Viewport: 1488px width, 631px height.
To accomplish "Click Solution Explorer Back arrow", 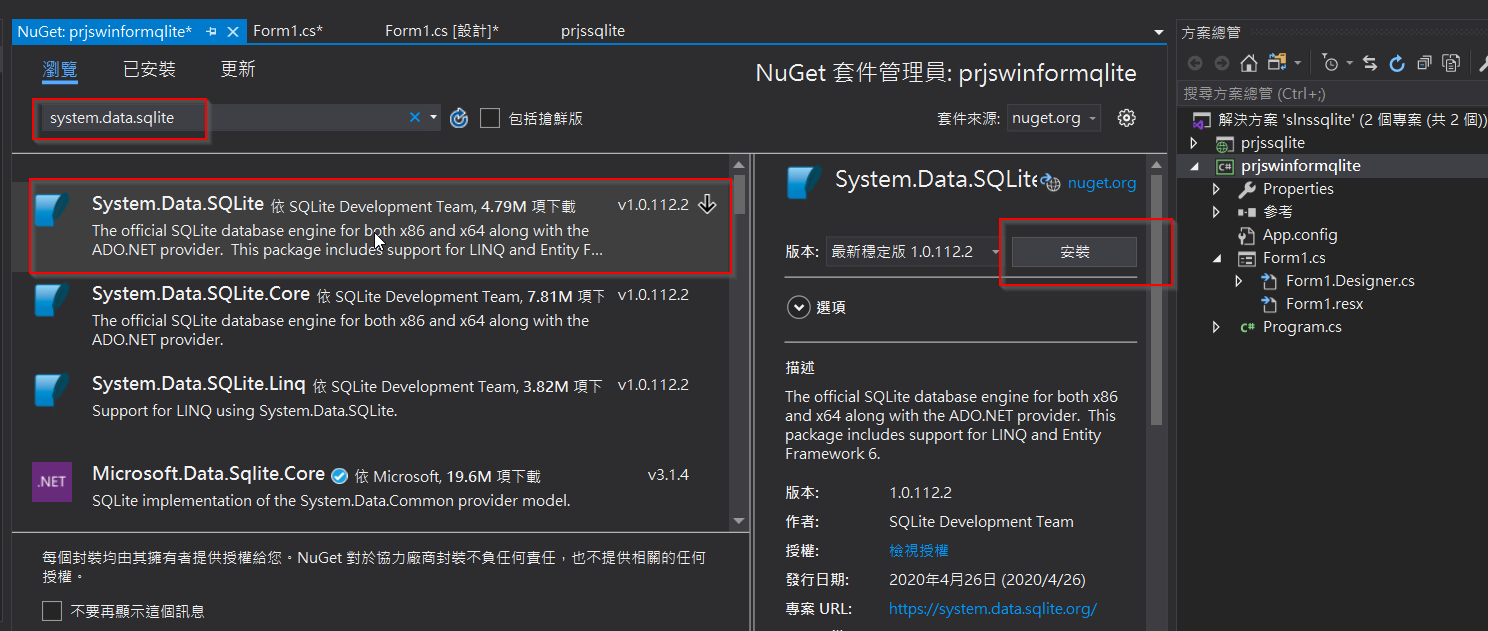I will pos(1194,63).
